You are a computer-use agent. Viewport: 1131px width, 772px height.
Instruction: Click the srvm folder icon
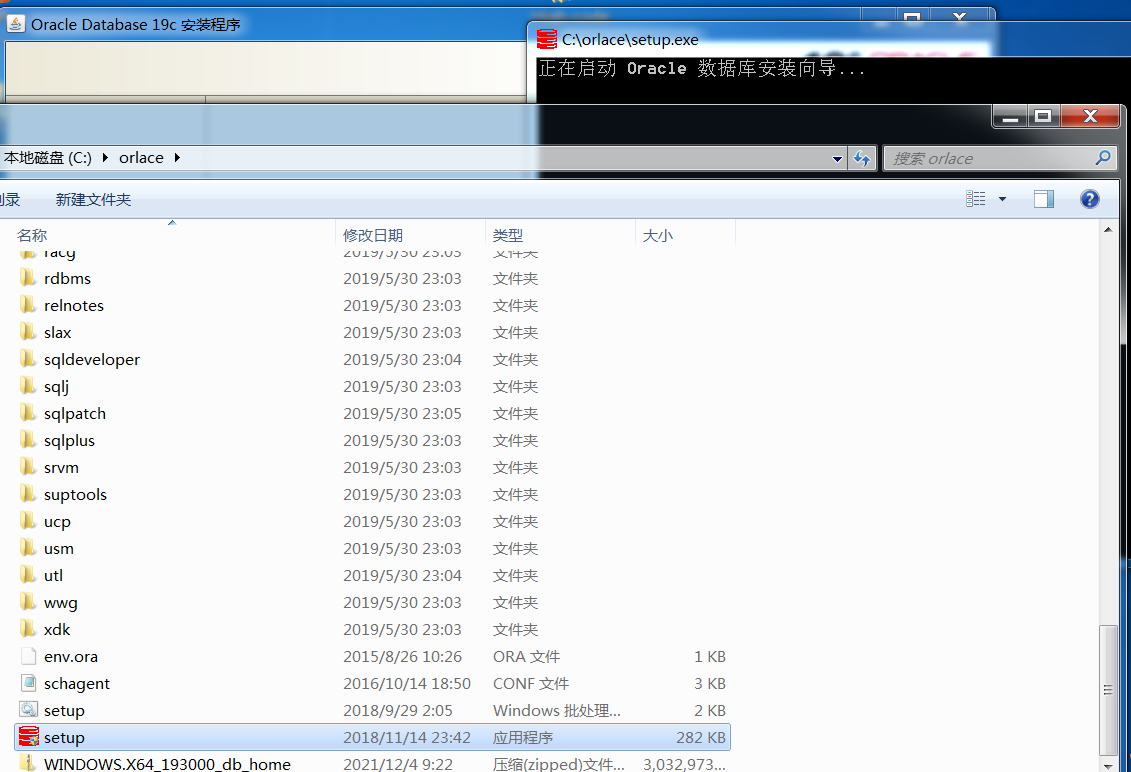coord(28,467)
